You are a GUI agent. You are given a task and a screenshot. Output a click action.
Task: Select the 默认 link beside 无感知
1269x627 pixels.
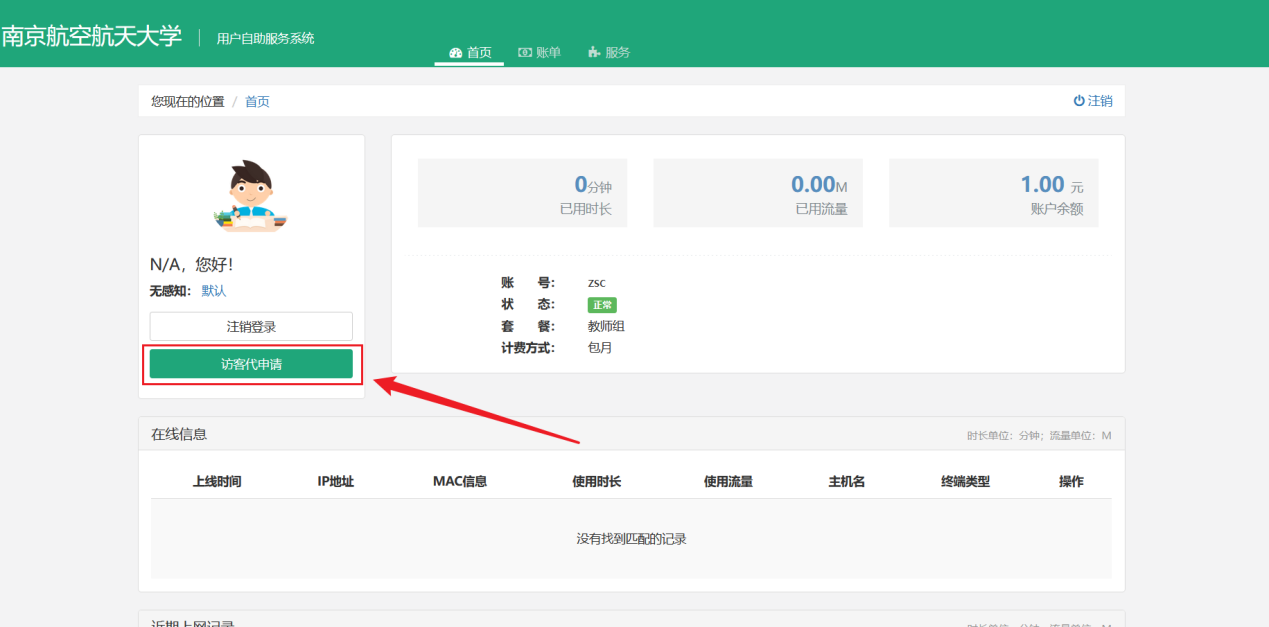click(x=214, y=291)
